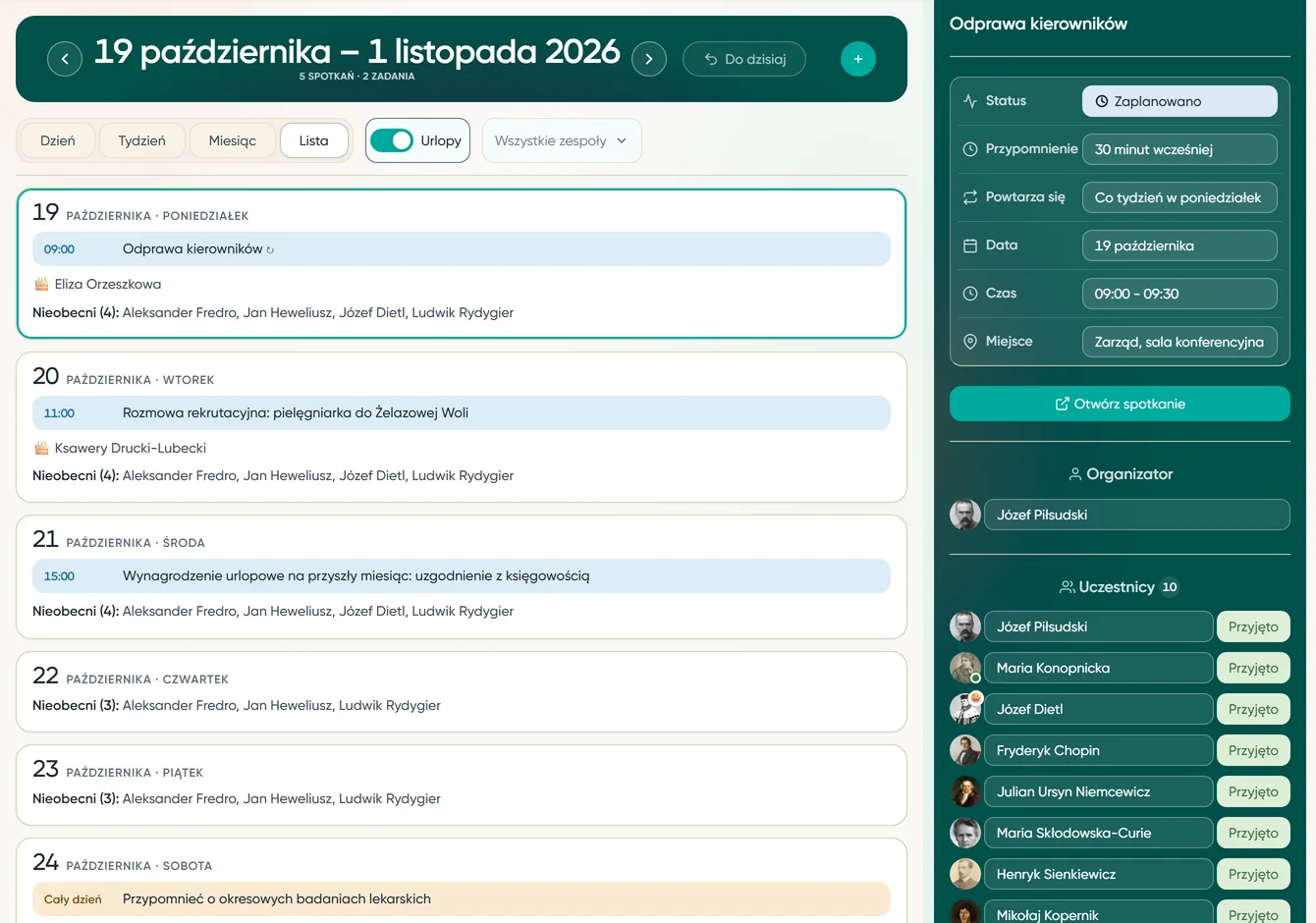
Task: Click Maria Konopnicka participant avatar
Action: tap(965, 668)
